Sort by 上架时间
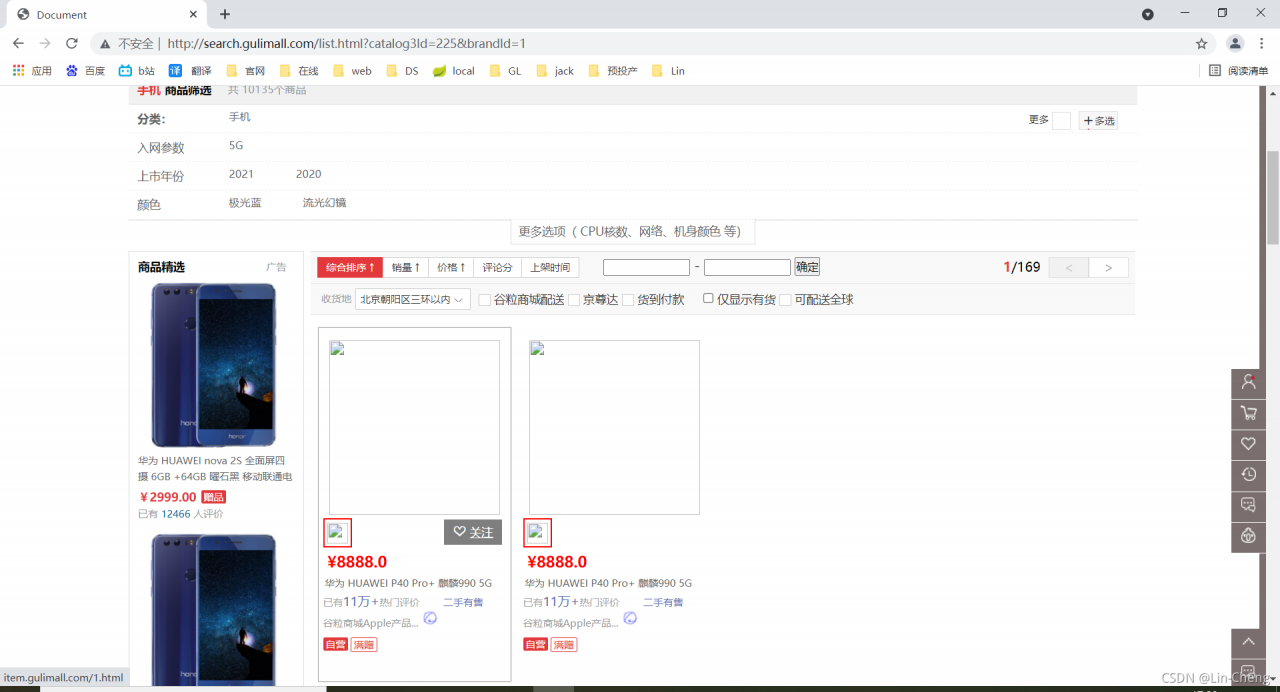 (550, 267)
